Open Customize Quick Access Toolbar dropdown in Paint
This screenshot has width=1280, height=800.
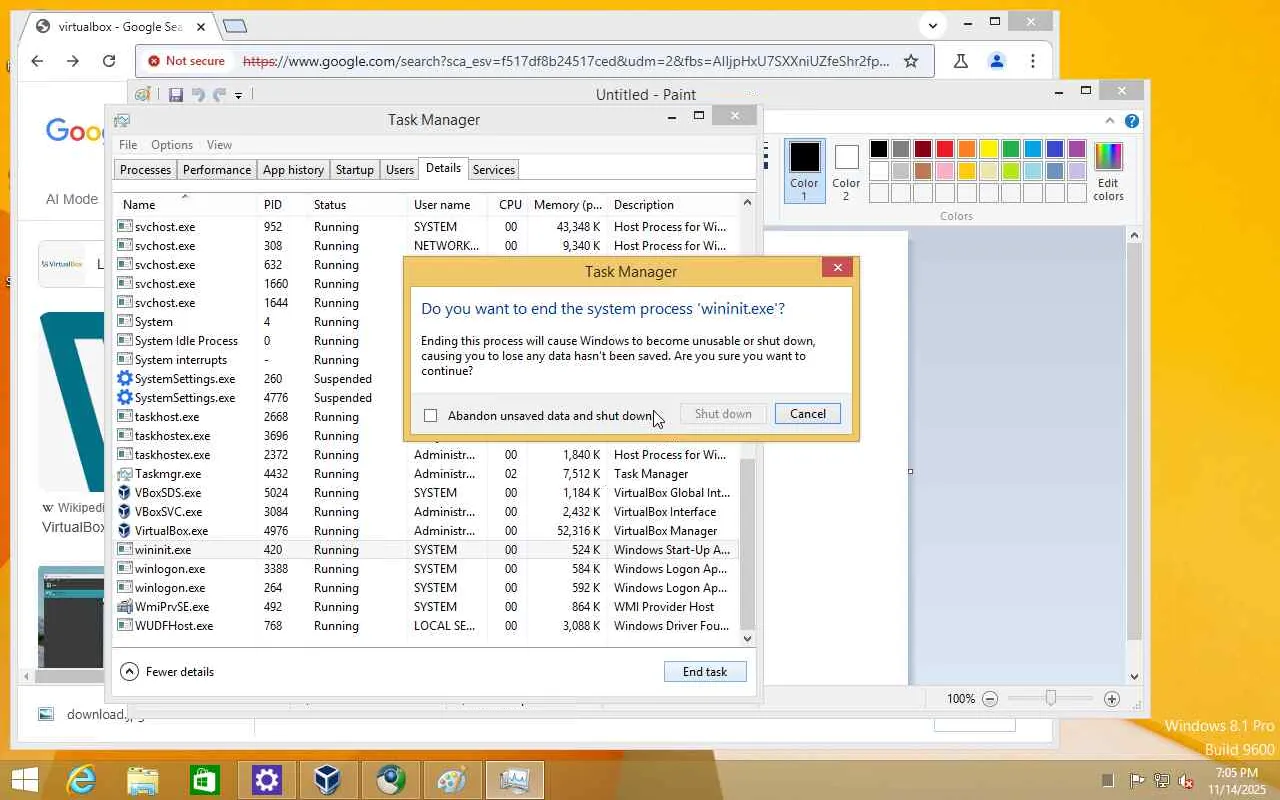click(x=238, y=96)
